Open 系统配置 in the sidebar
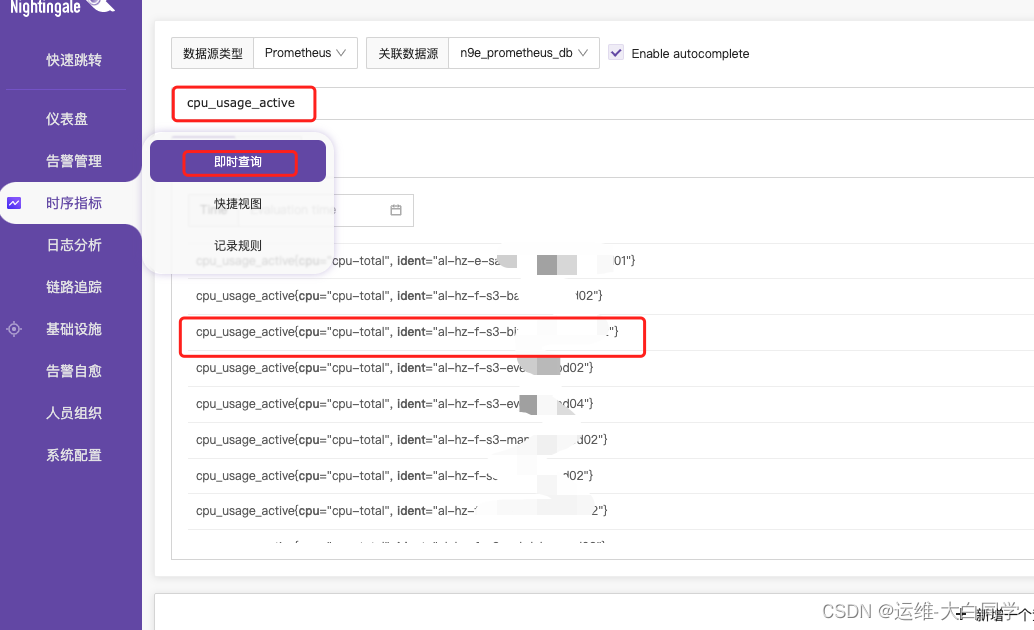The height and width of the screenshot is (630, 1034). coord(74,455)
